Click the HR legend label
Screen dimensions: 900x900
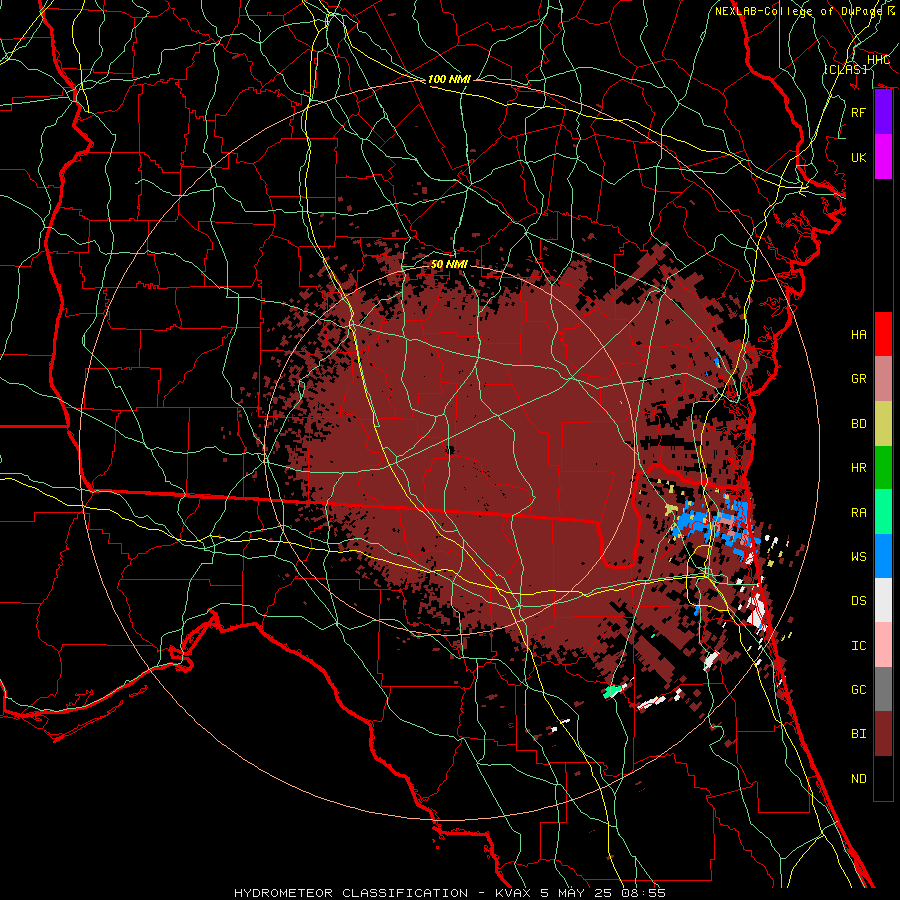pyautogui.click(x=858, y=468)
